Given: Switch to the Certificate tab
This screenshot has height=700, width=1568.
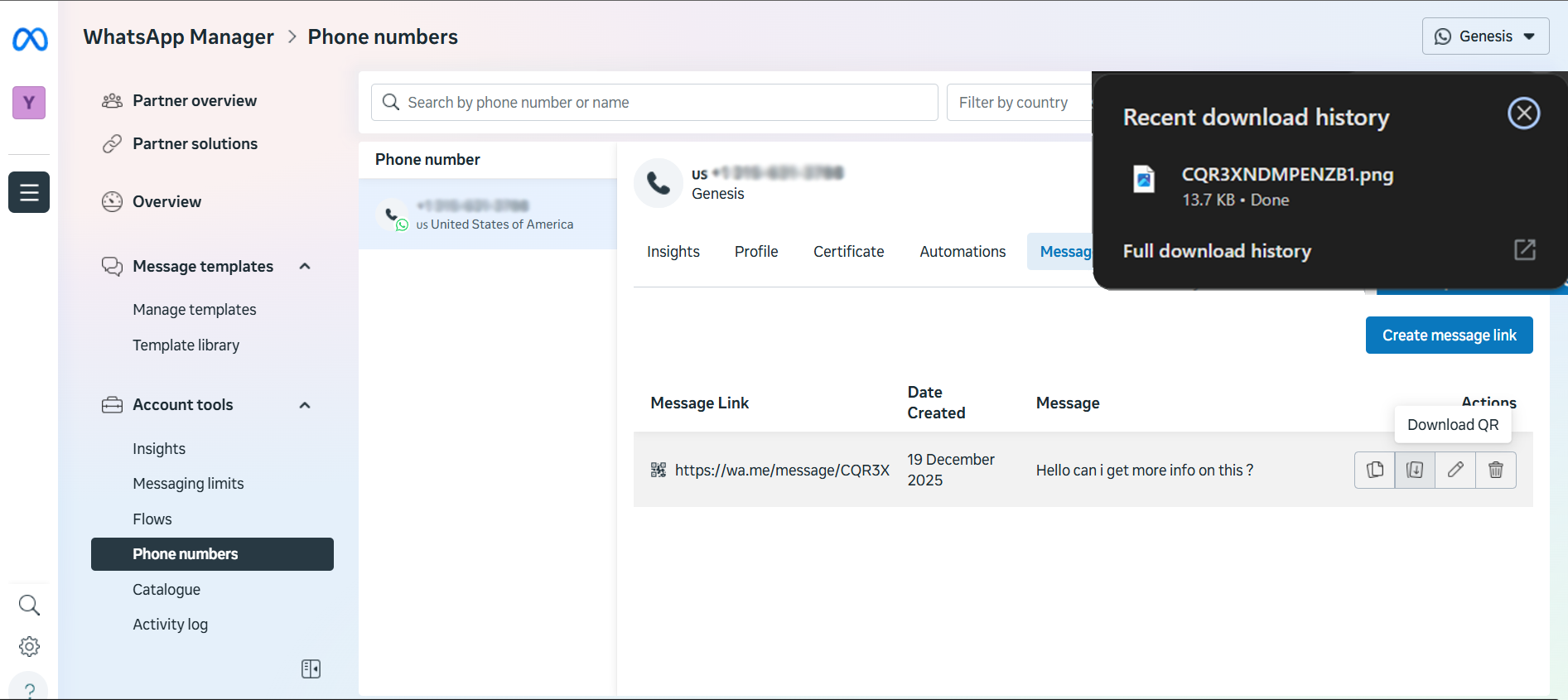Looking at the screenshot, I should tap(848, 252).
